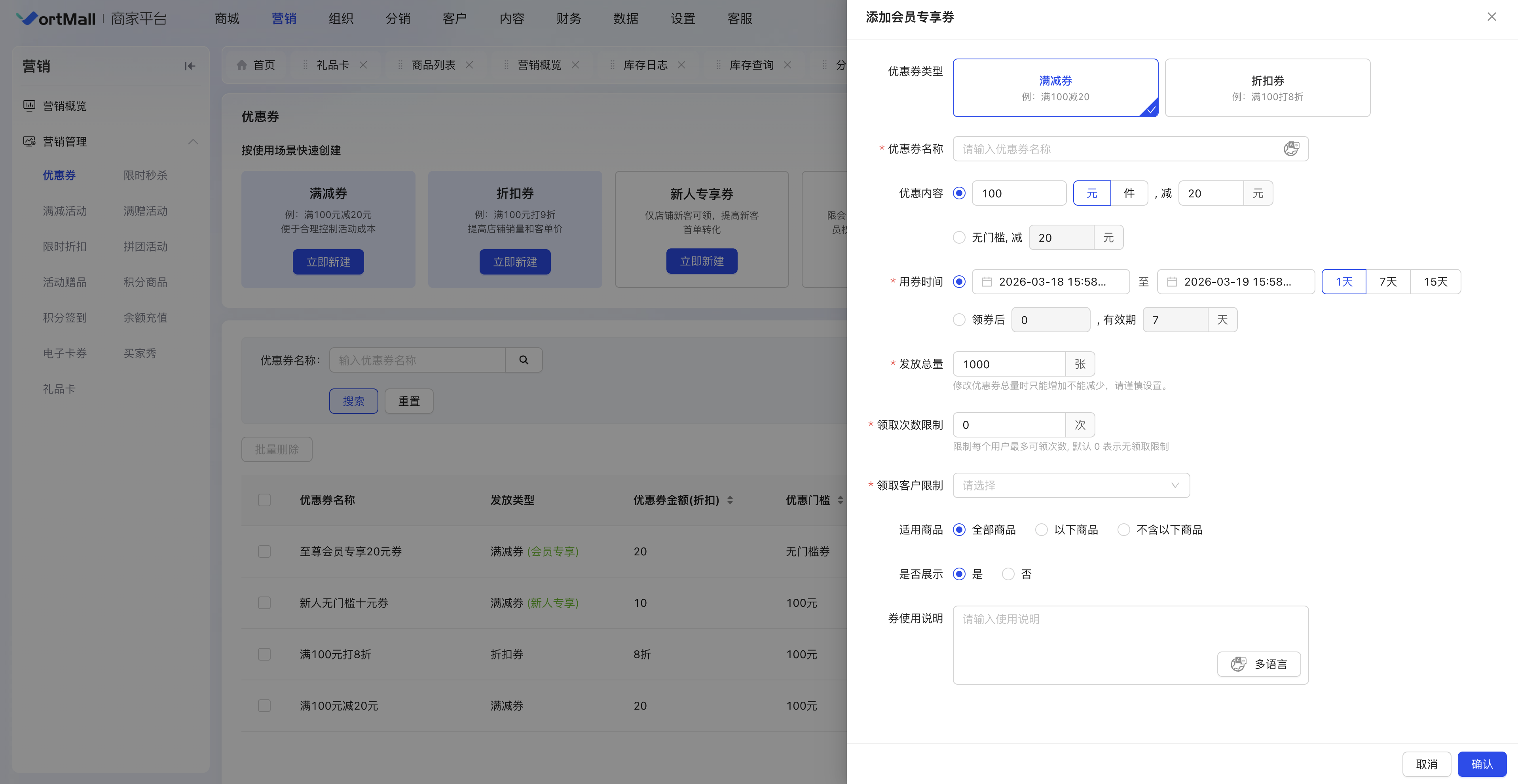
Task: Click calendar icon in start date field
Action: pos(987,282)
